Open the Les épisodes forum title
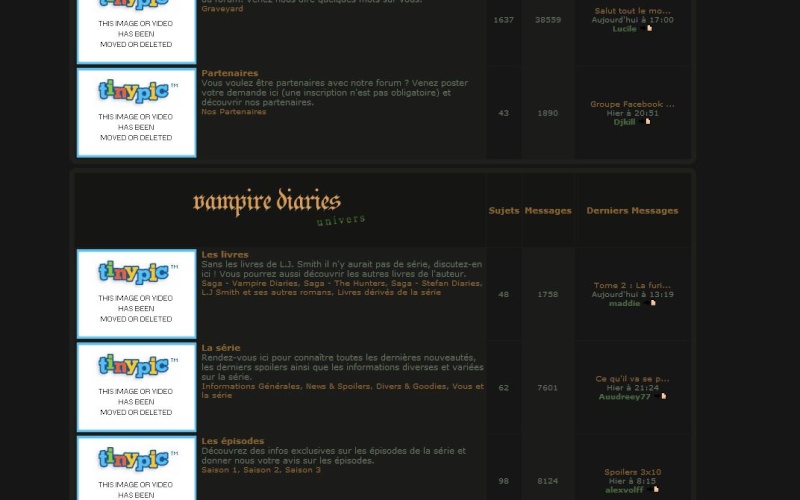The image size is (800, 500). (233, 441)
